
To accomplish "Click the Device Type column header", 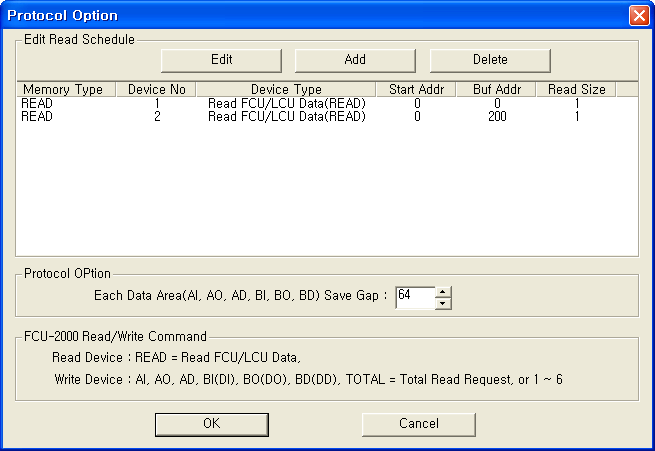I will pos(286,90).
